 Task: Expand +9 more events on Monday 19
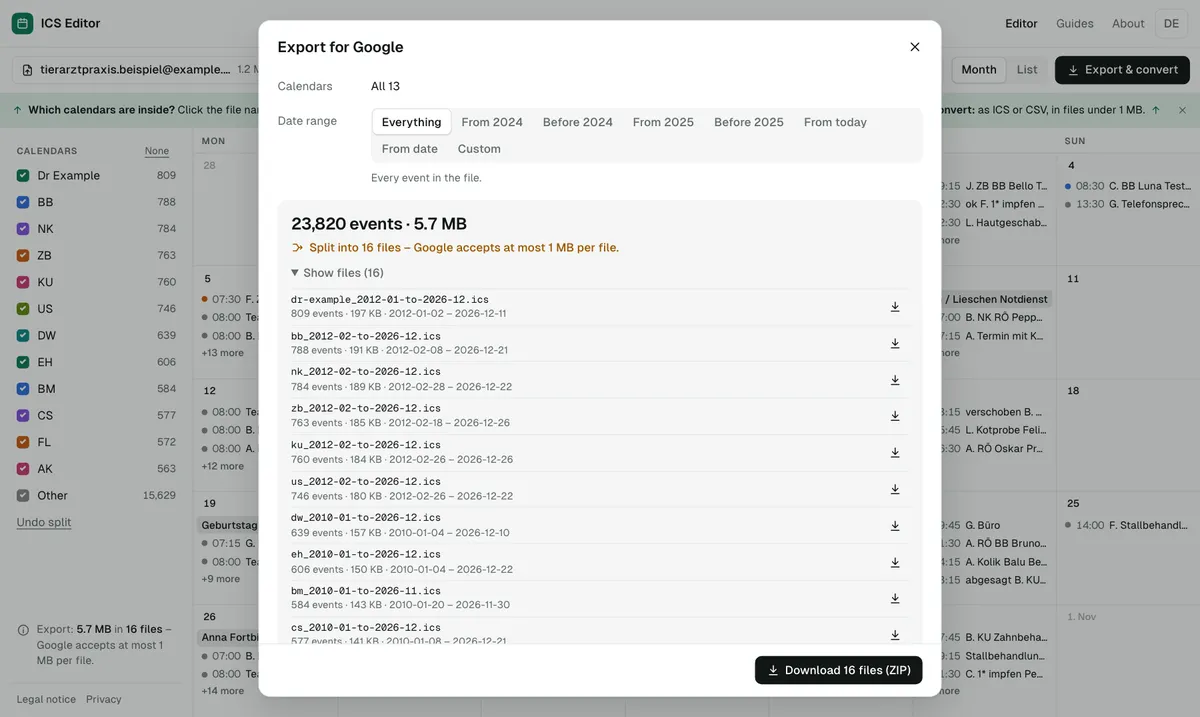221,579
